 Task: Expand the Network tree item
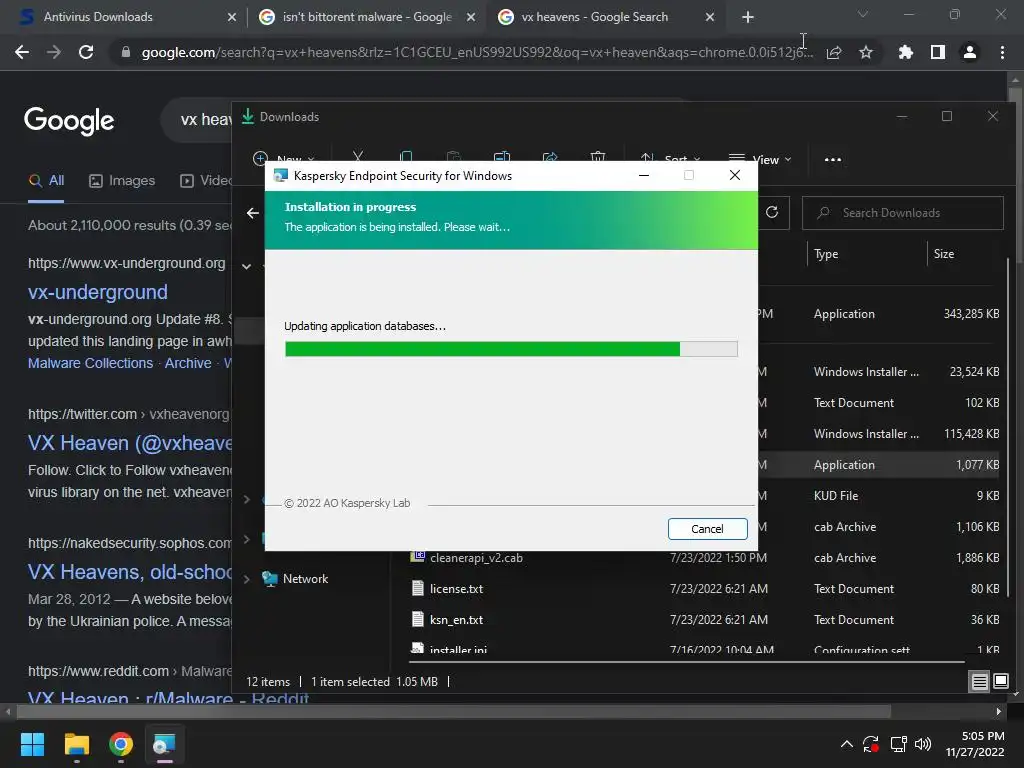[x=246, y=579]
